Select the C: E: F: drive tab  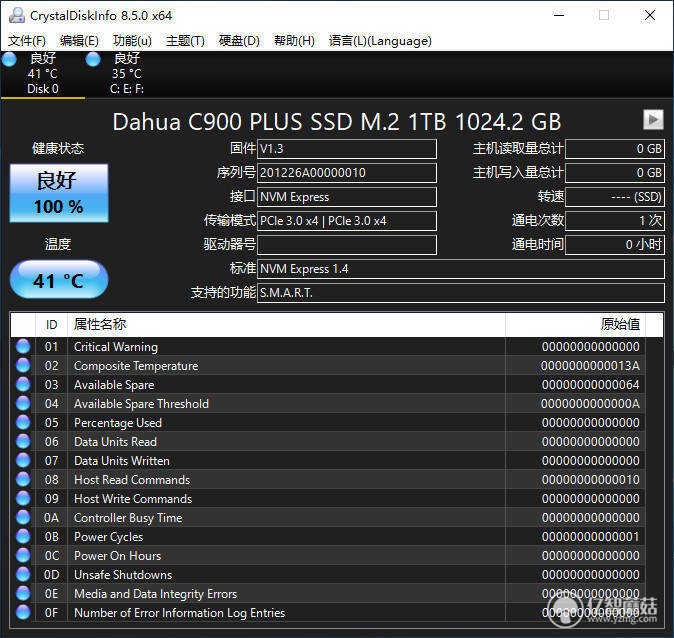coord(127,74)
